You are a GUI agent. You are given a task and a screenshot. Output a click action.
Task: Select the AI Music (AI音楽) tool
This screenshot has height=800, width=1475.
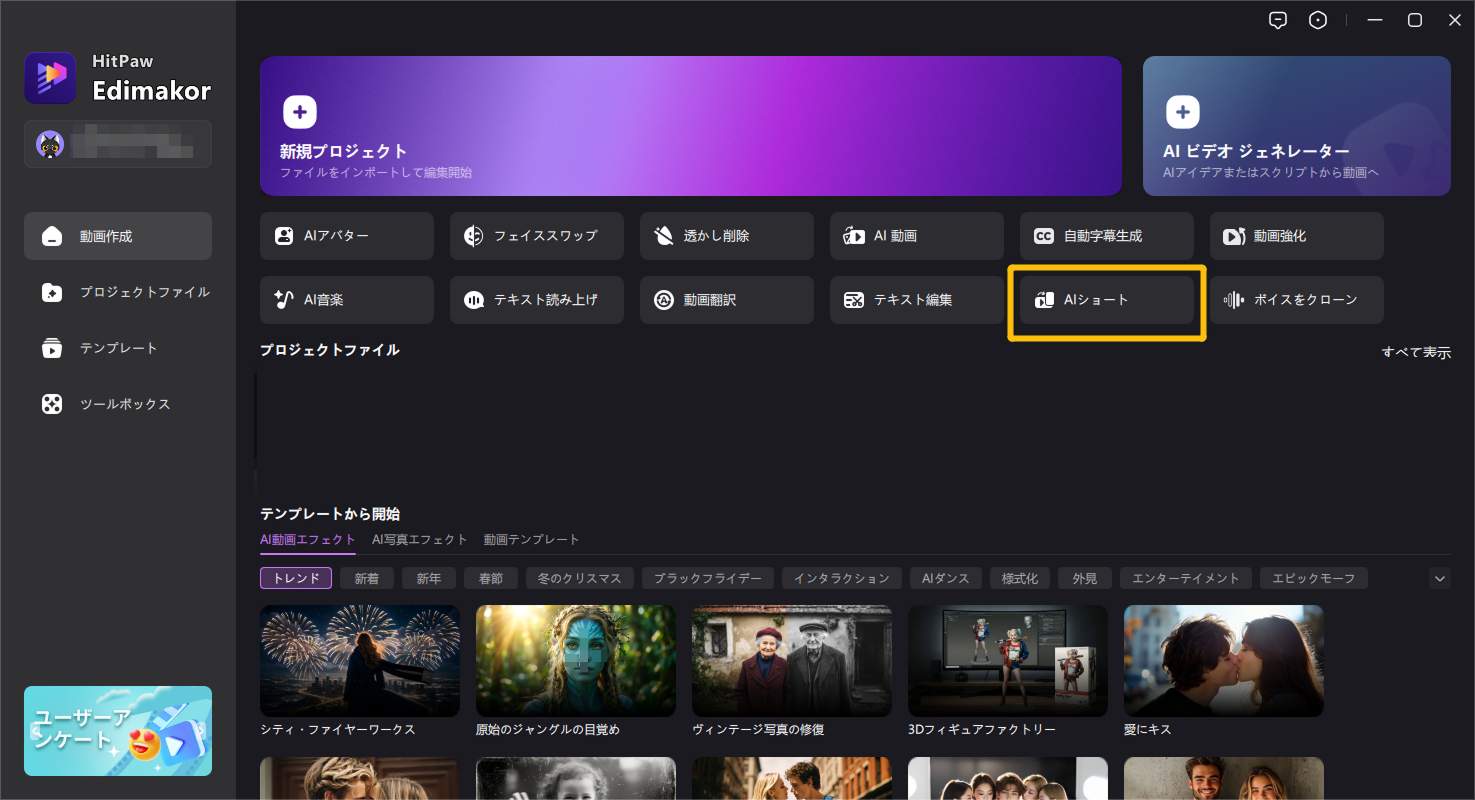pos(346,300)
